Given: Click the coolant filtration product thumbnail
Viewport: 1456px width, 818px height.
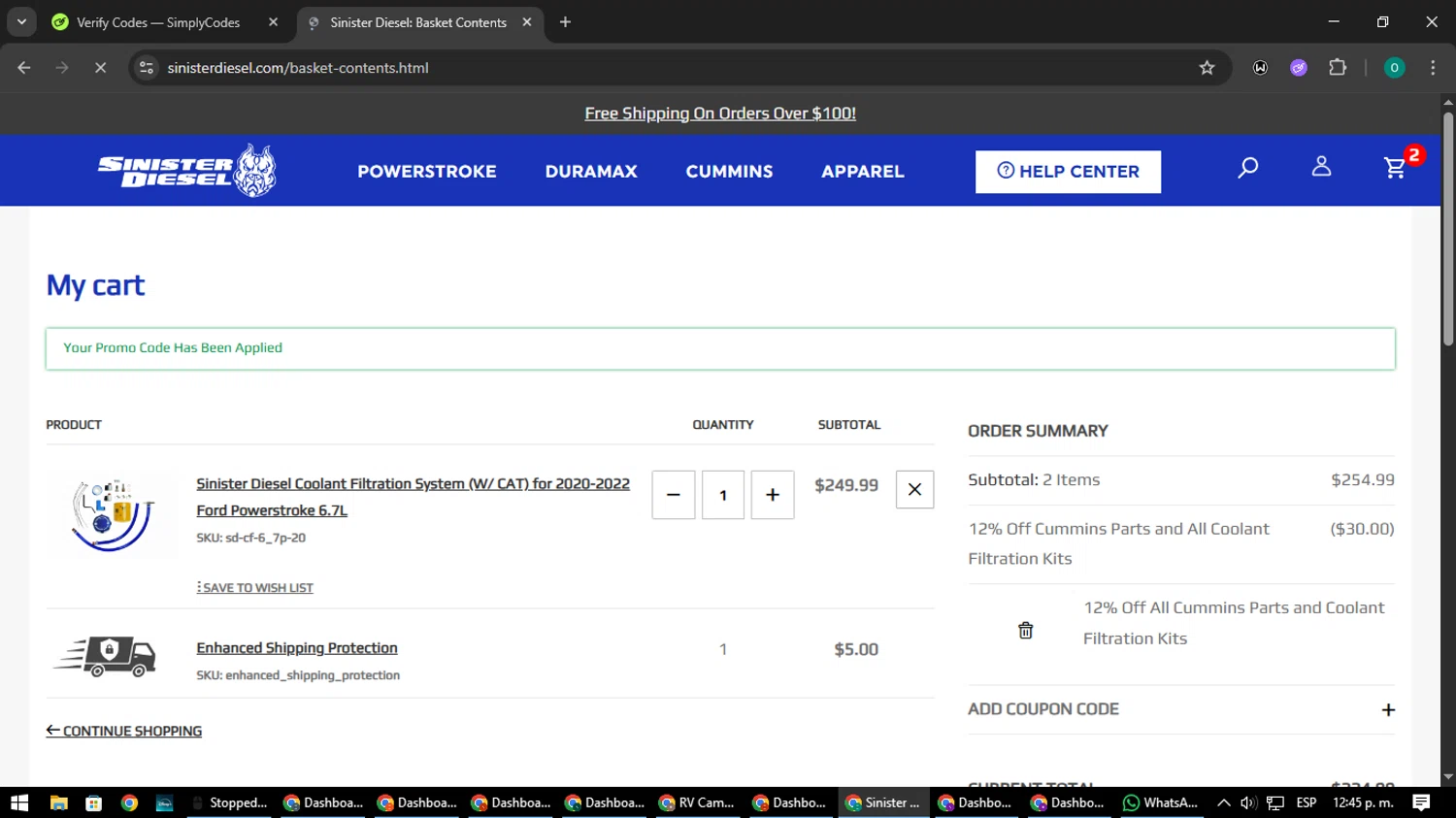Looking at the screenshot, I should pos(113,515).
